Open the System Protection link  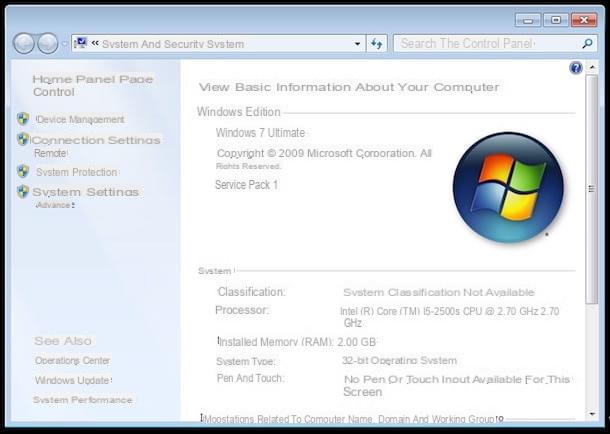(77, 172)
